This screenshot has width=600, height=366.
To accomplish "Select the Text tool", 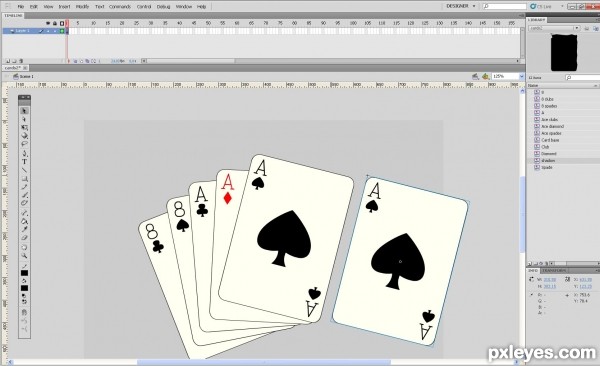I will tap(24, 162).
